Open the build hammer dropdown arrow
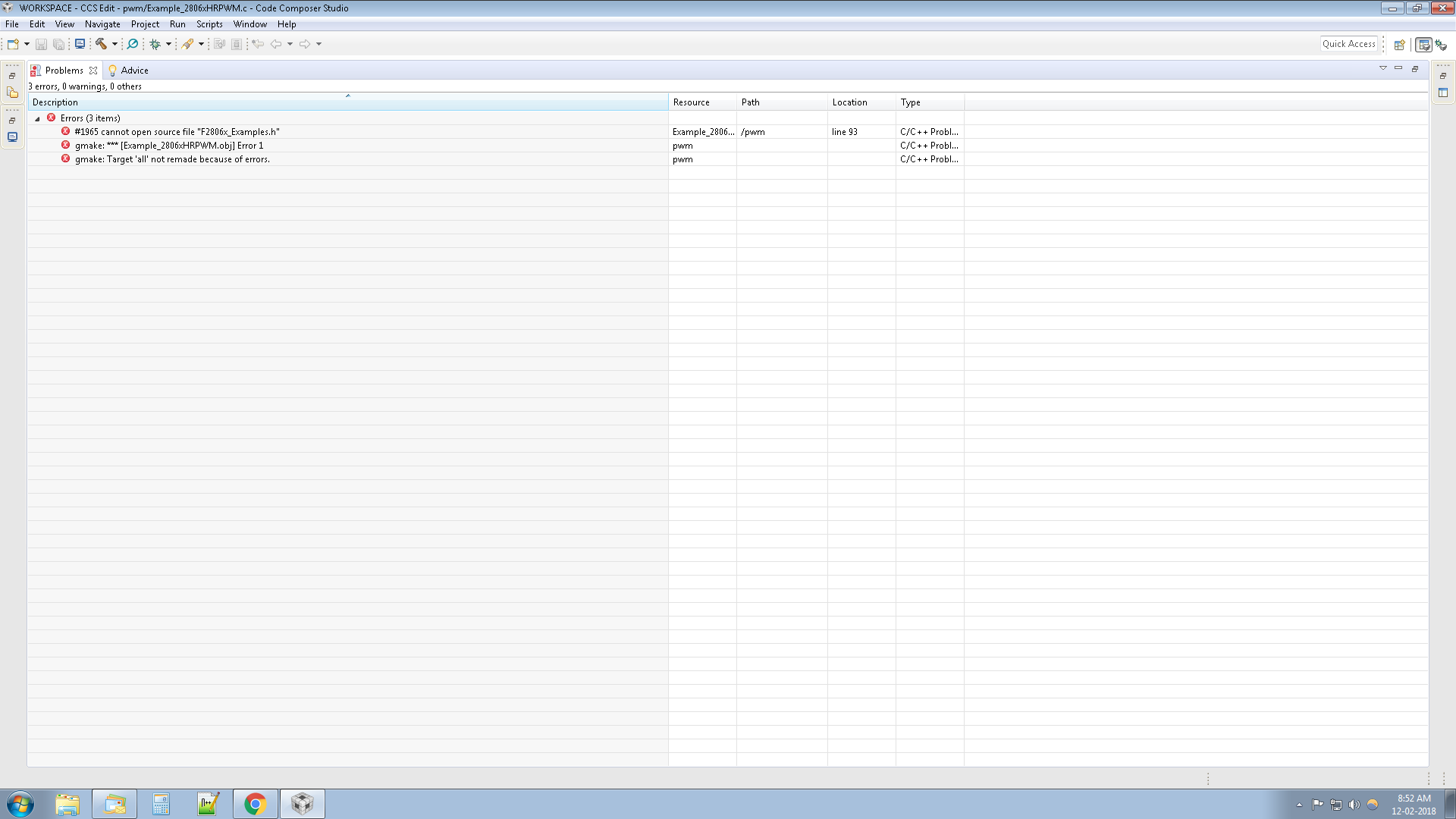Screen dimensions: 1456x819 [115, 44]
